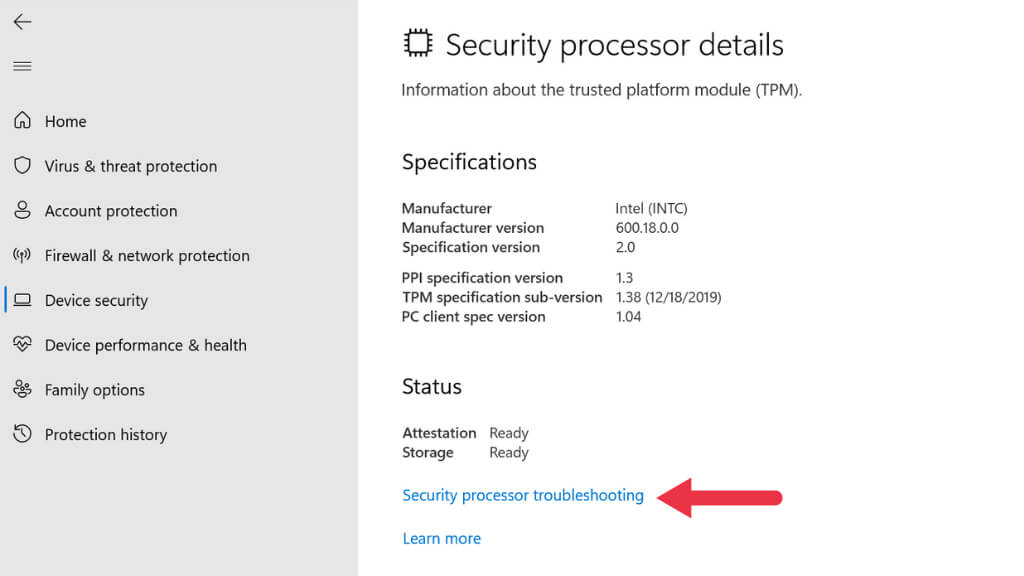
Task: Click the Home house icon
Action: tap(22, 121)
